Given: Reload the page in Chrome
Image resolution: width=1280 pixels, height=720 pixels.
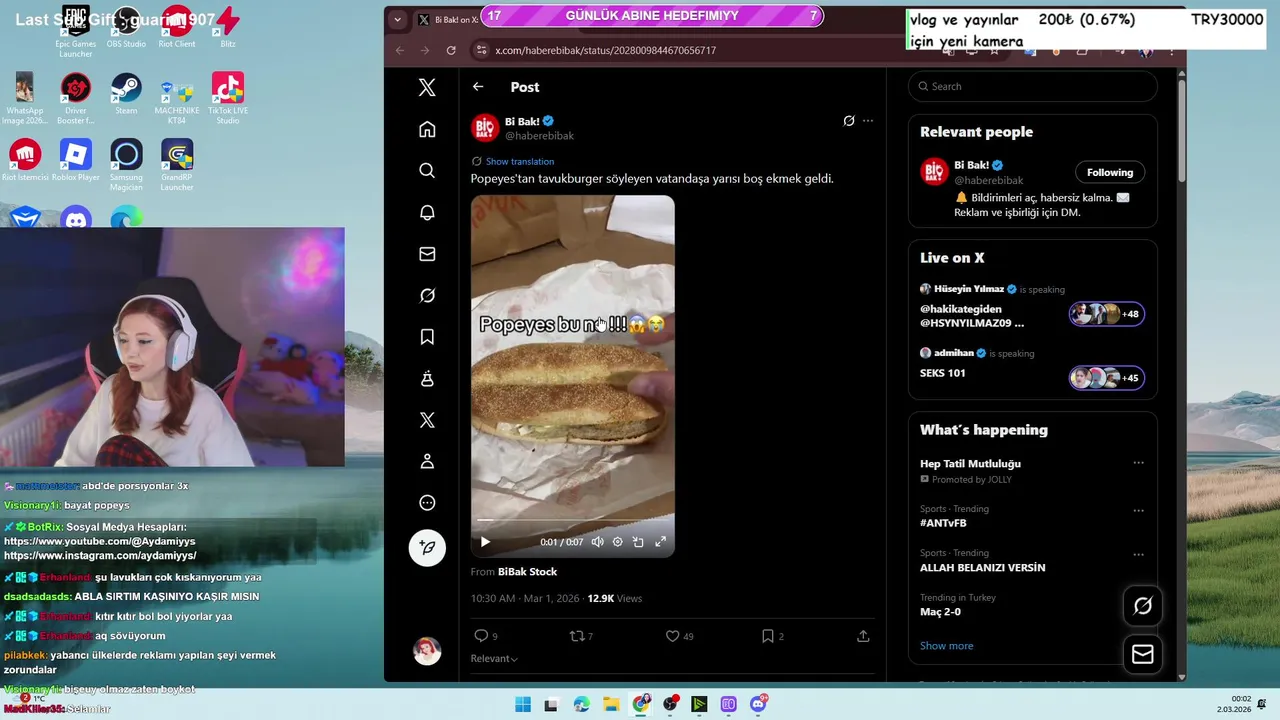Looking at the screenshot, I should (x=451, y=50).
